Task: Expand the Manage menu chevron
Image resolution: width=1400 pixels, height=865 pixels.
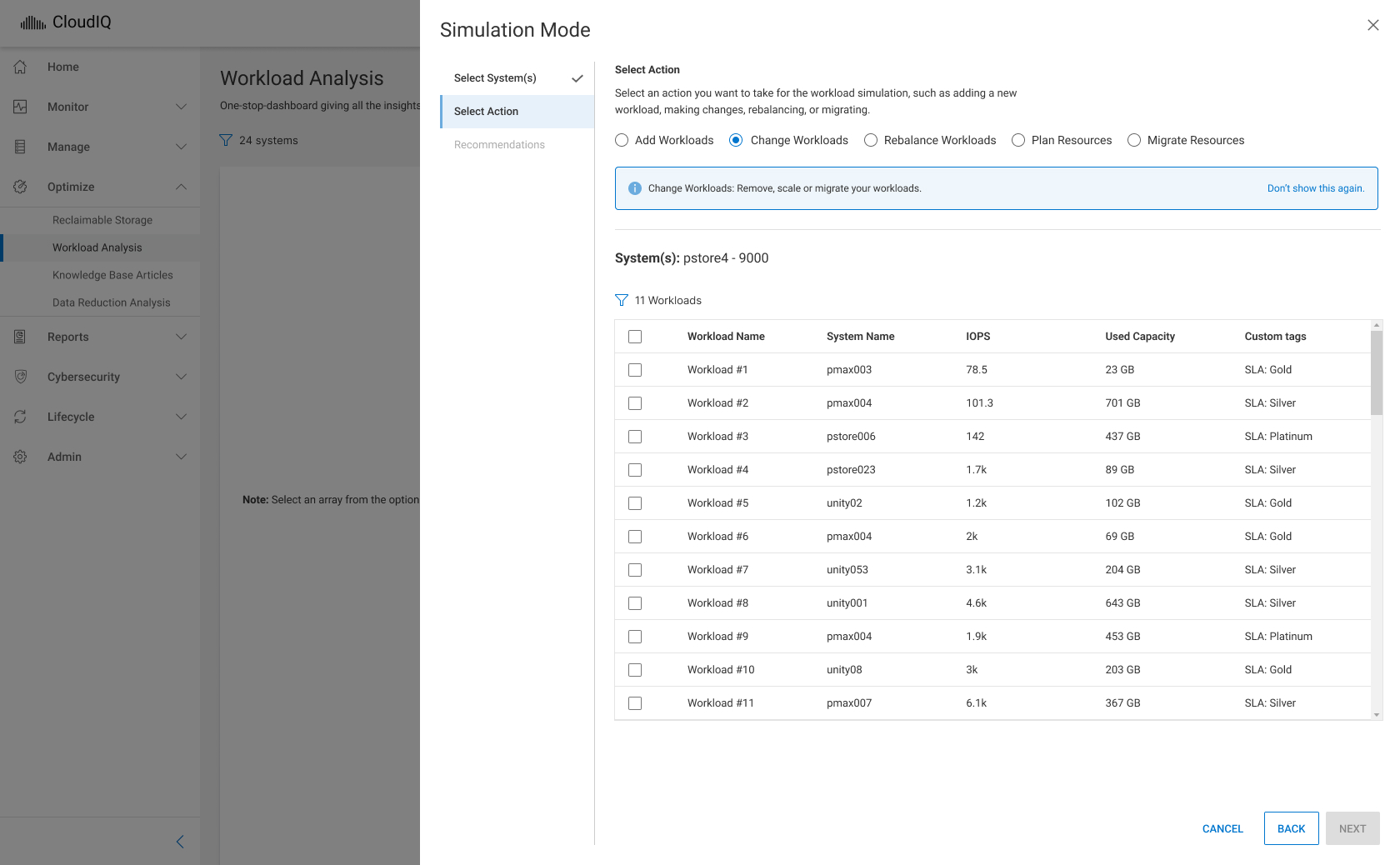Action: [x=181, y=147]
